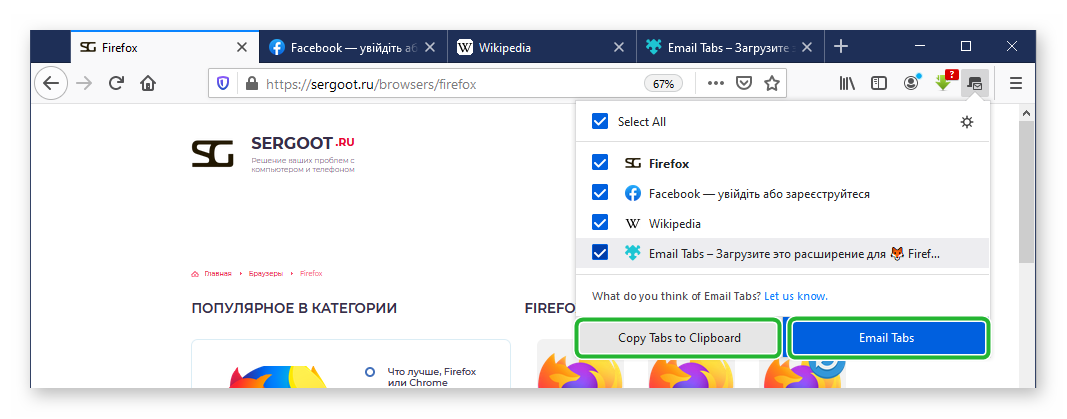The image size is (1067, 419).
Task: Uncheck the Firefox tab checkbox
Action: click(x=600, y=163)
